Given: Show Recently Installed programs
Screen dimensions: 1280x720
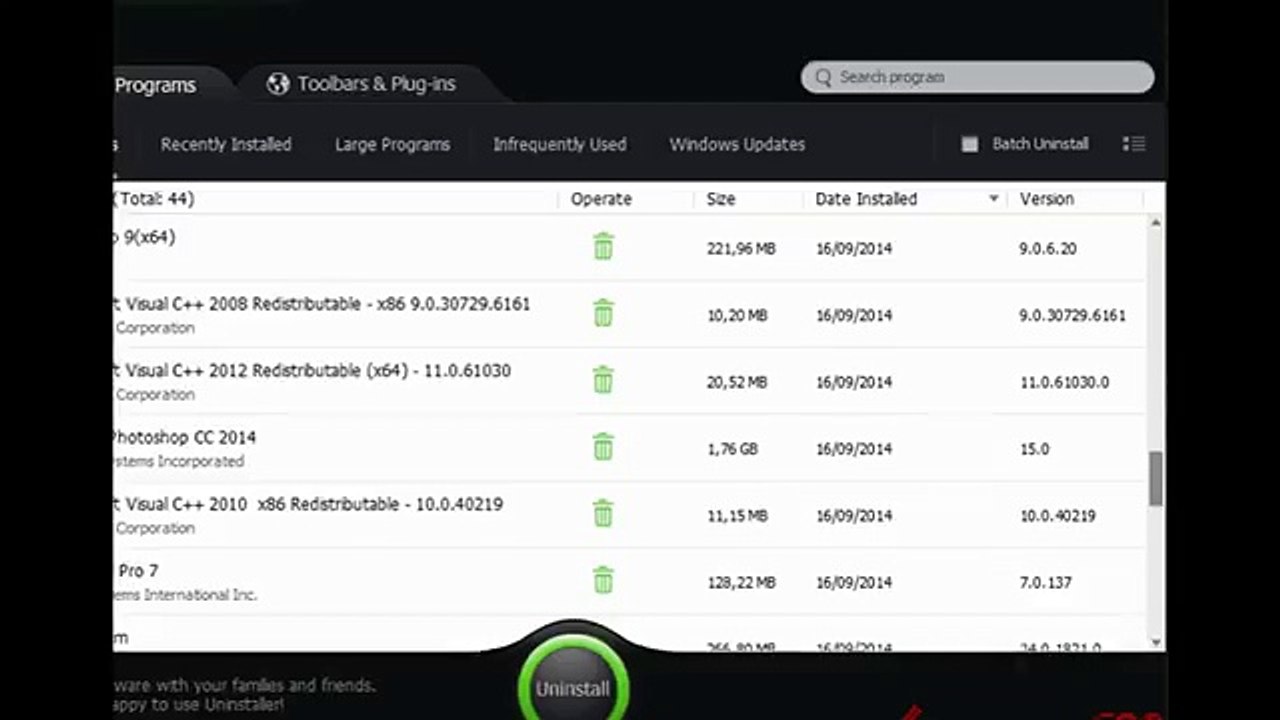Looking at the screenshot, I should pos(226,144).
